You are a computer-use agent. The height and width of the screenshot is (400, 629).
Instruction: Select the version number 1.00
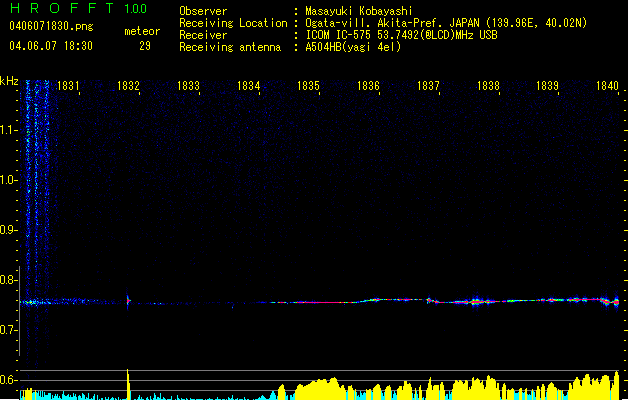136,9
